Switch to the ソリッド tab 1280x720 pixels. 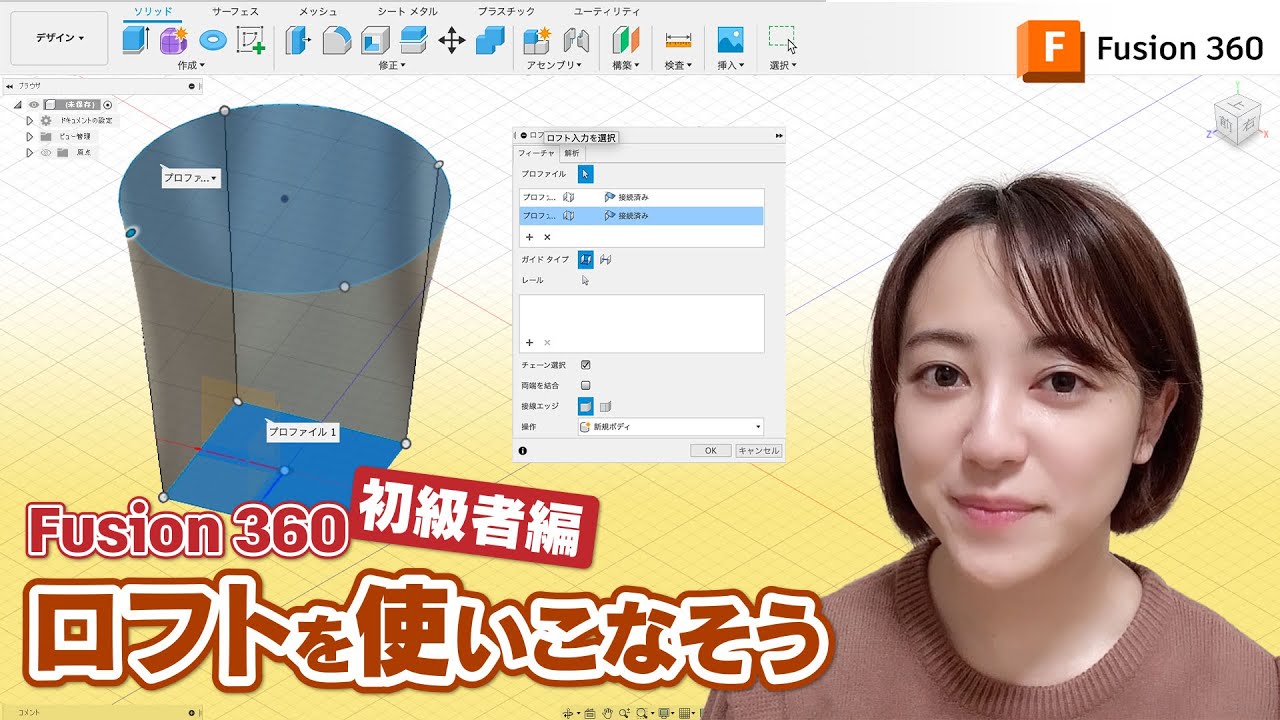153,11
